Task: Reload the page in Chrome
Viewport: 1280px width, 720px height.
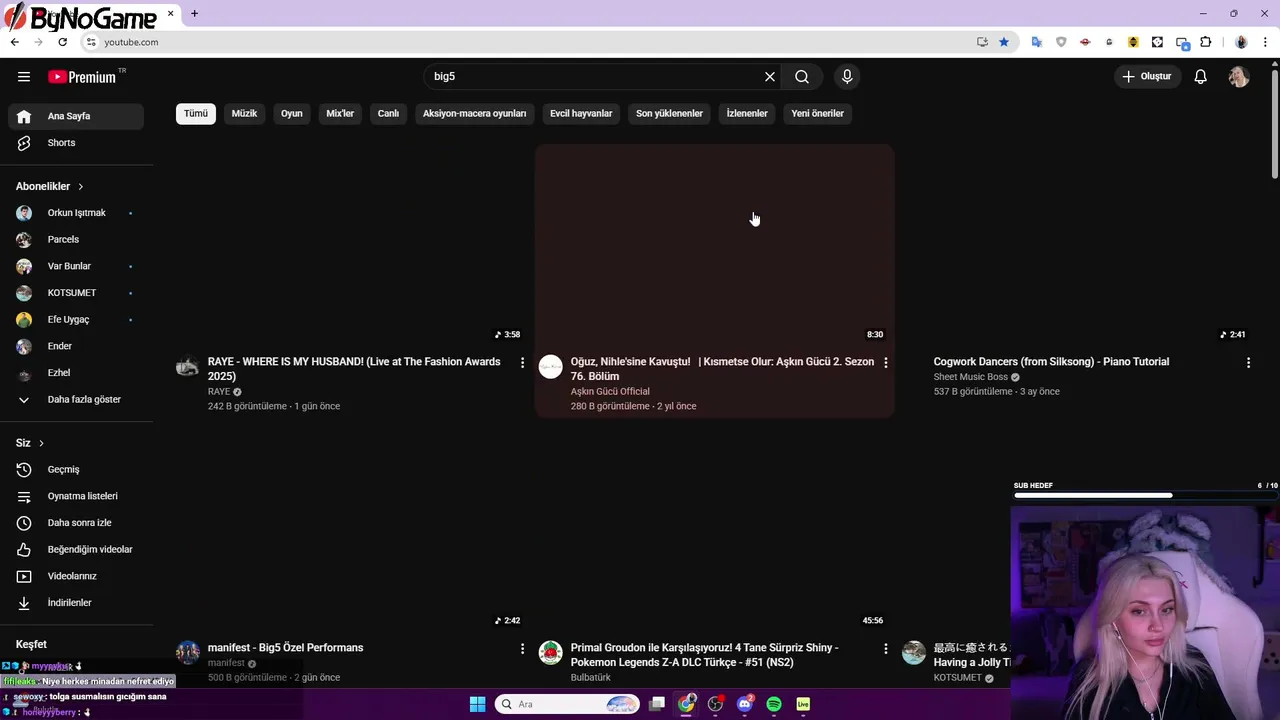Action: pos(62,42)
